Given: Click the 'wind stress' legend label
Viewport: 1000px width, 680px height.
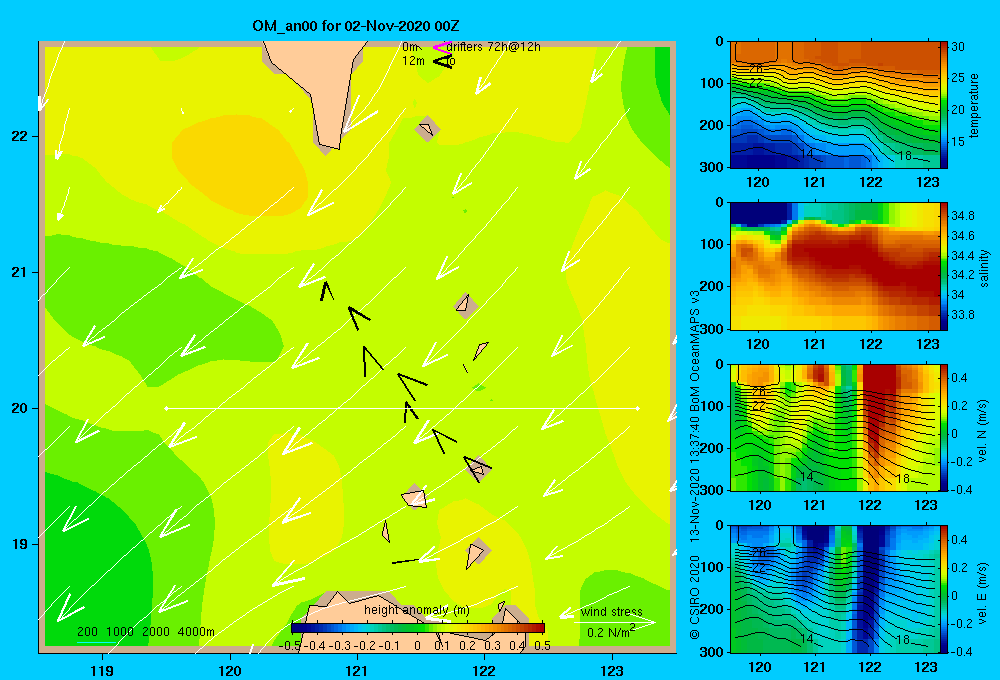Looking at the screenshot, I should [611, 612].
